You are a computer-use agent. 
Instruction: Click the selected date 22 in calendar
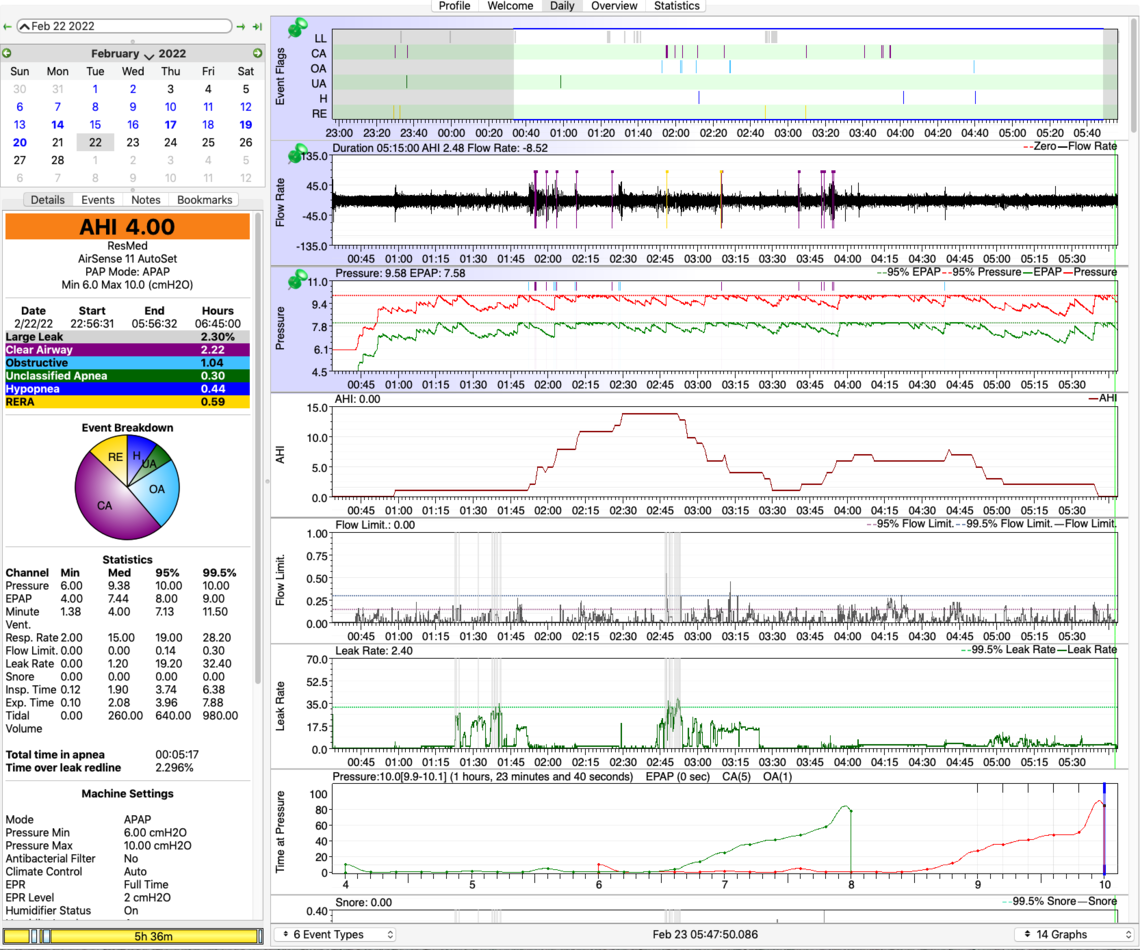tap(95, 142)
